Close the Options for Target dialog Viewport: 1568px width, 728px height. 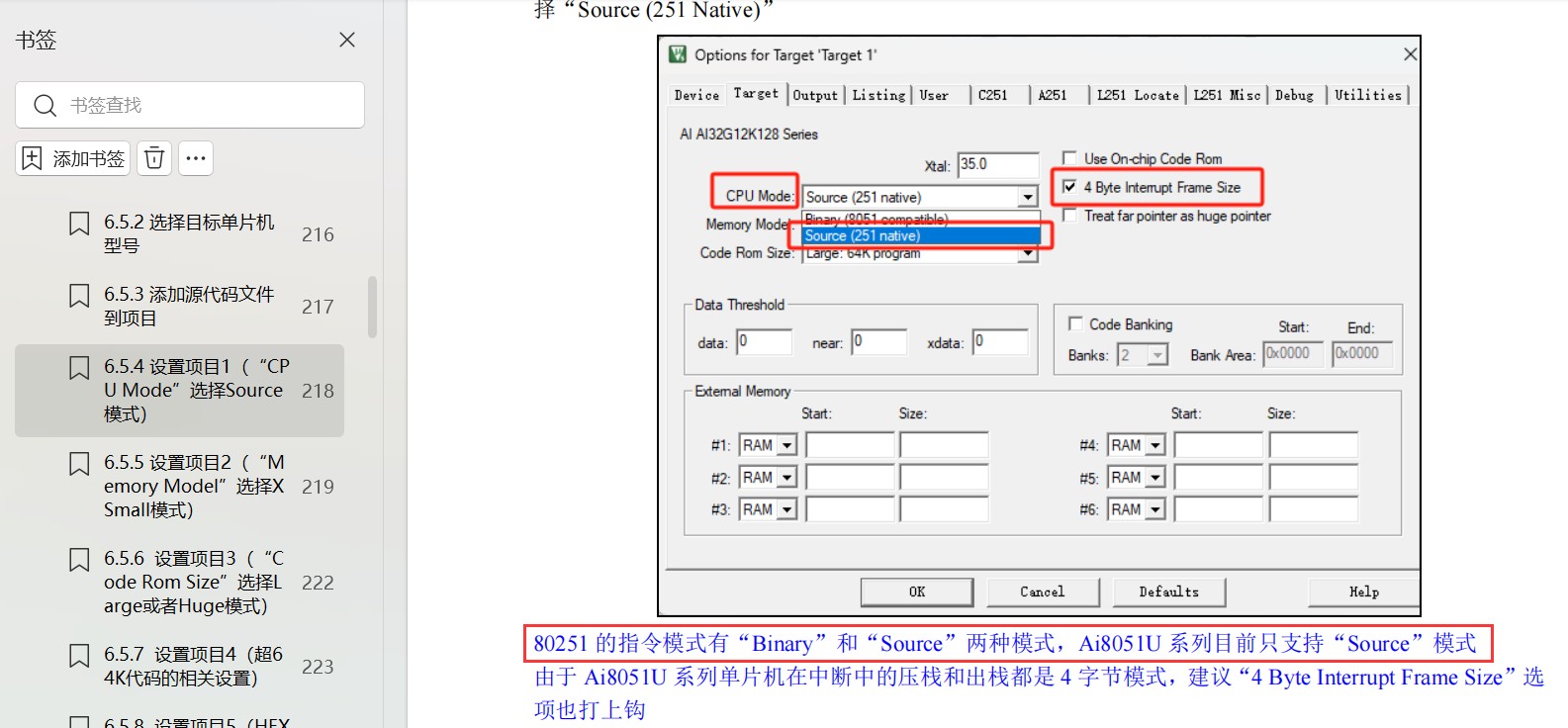tap(1410, 54)
